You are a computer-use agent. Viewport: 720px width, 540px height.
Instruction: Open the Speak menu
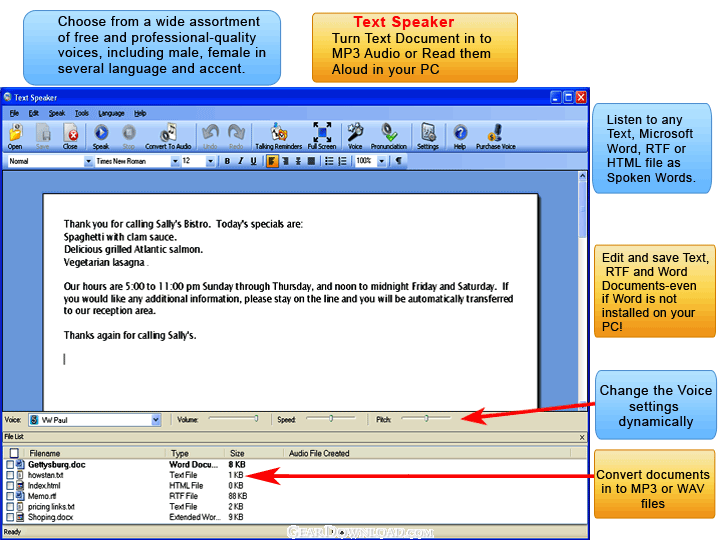coord(57,113)
